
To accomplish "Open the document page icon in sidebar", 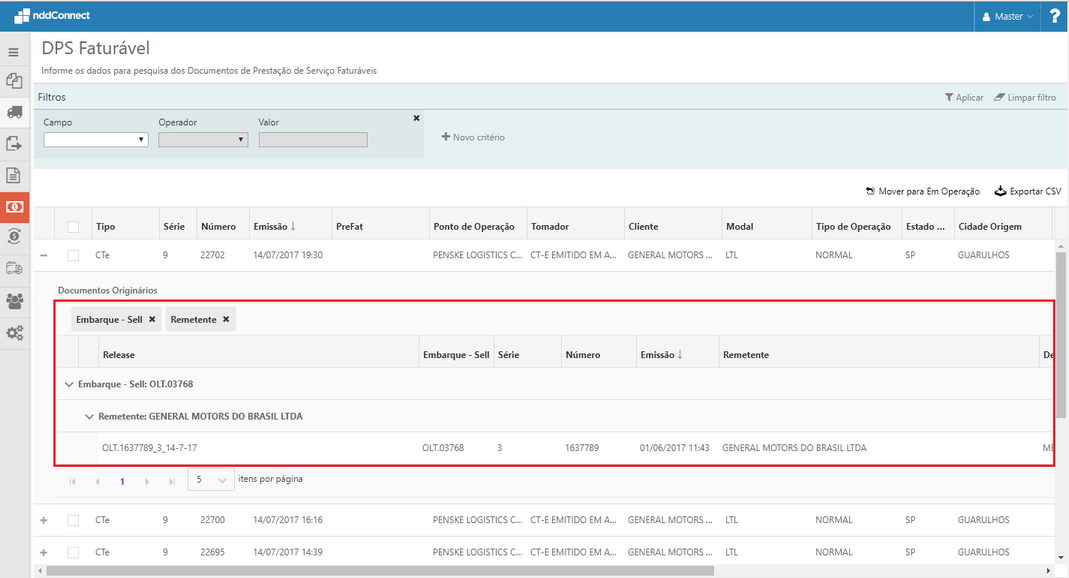I will (14, 175).
